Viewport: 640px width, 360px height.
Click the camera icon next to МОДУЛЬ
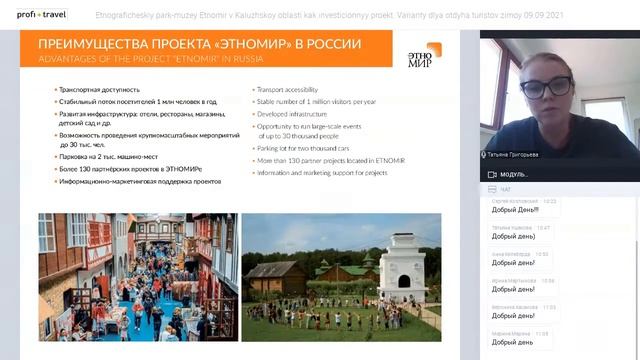point(492,174)
